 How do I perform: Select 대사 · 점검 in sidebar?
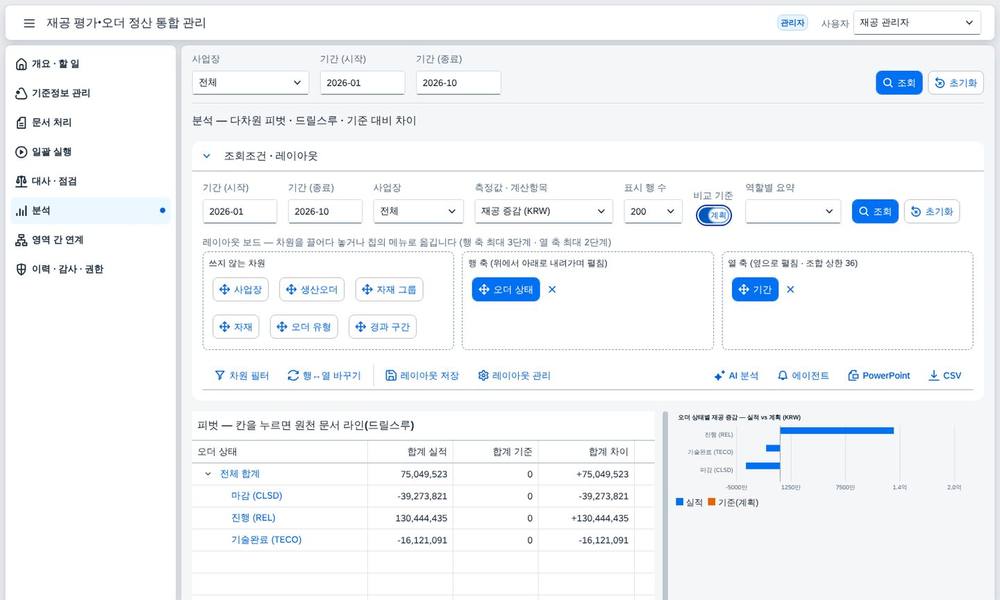[91, 181]
